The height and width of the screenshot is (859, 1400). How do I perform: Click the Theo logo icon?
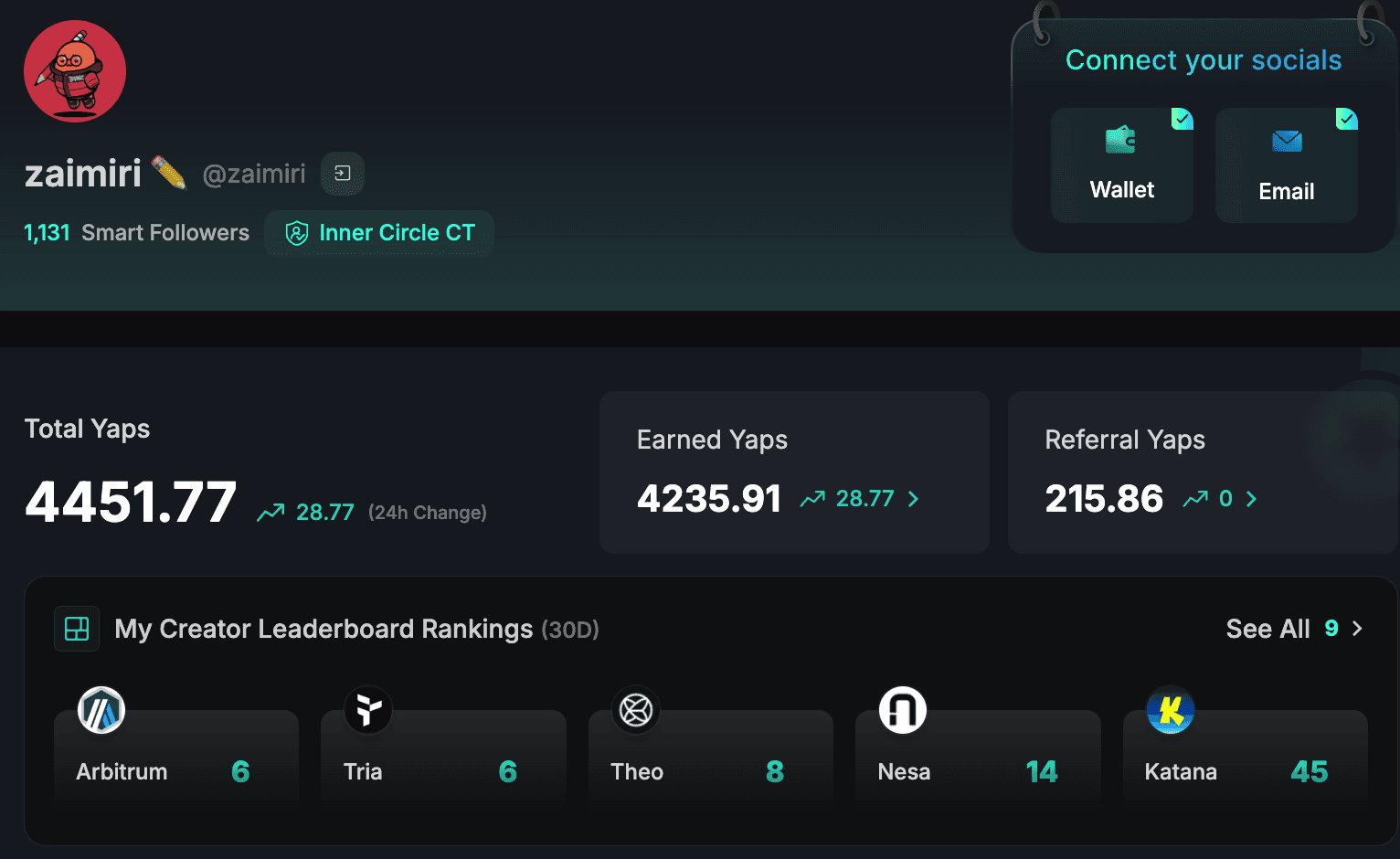[636, 710]
